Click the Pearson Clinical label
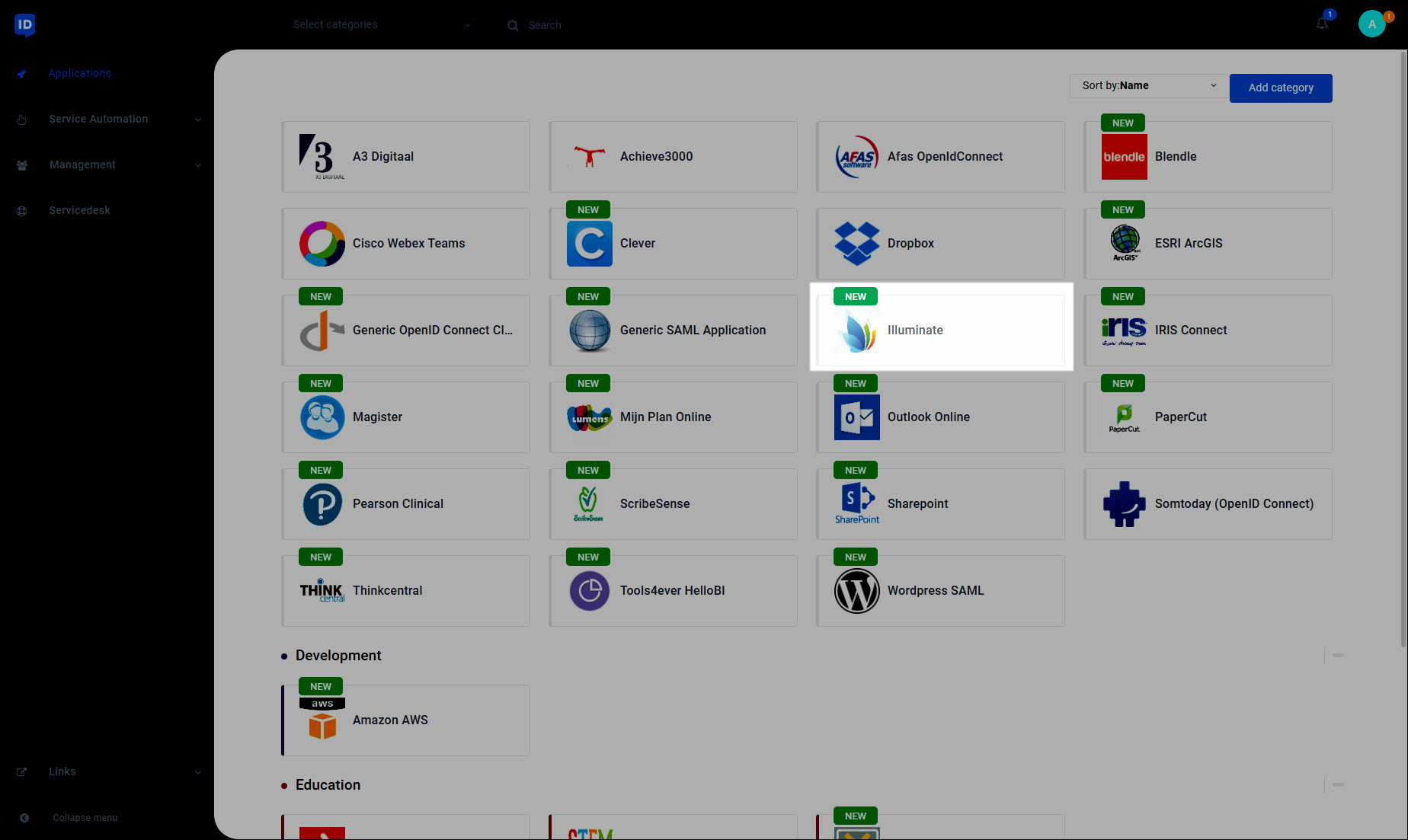The height and width of the screenshot is (840, 1408). point(398,503)
